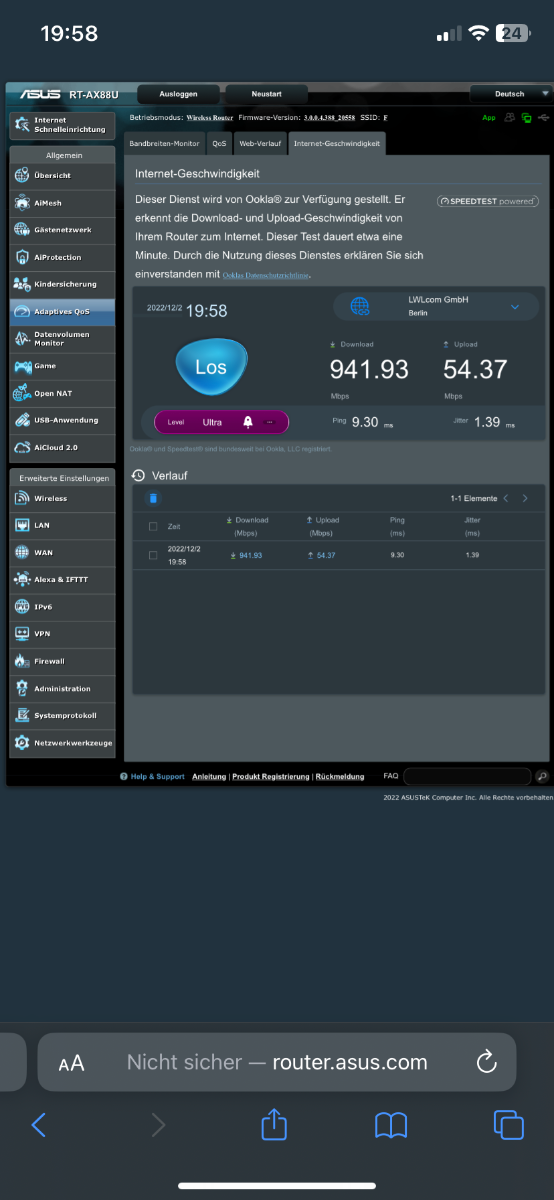Viewport: 554px width, 1200px height.
Task: Click the green App link
Action: tap(489, 118)
